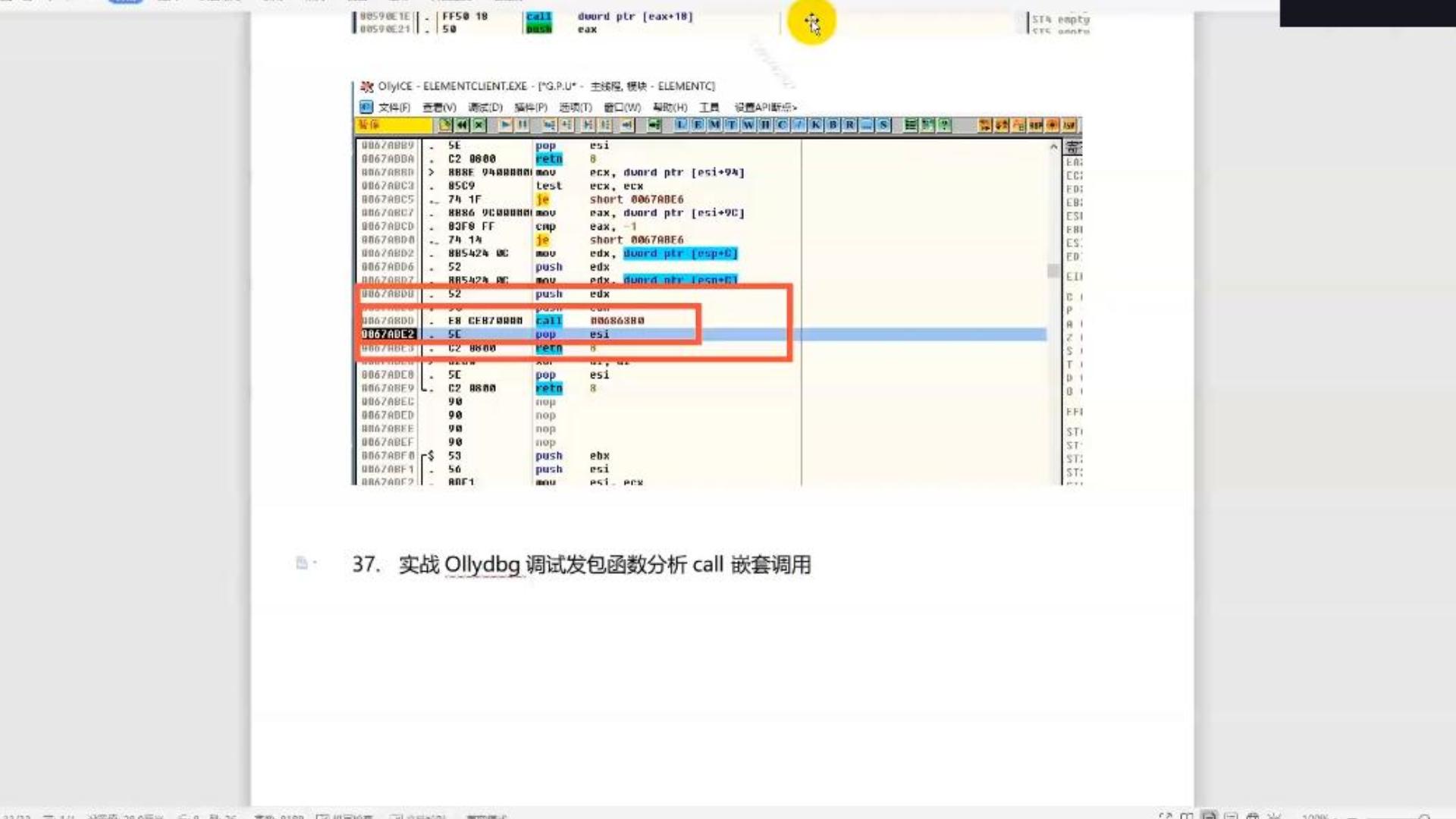The width and height of the screenshot is (1456, 819).
Task: Open CPU window with C button
Action: pyautogui.click(x=782, y=125)
